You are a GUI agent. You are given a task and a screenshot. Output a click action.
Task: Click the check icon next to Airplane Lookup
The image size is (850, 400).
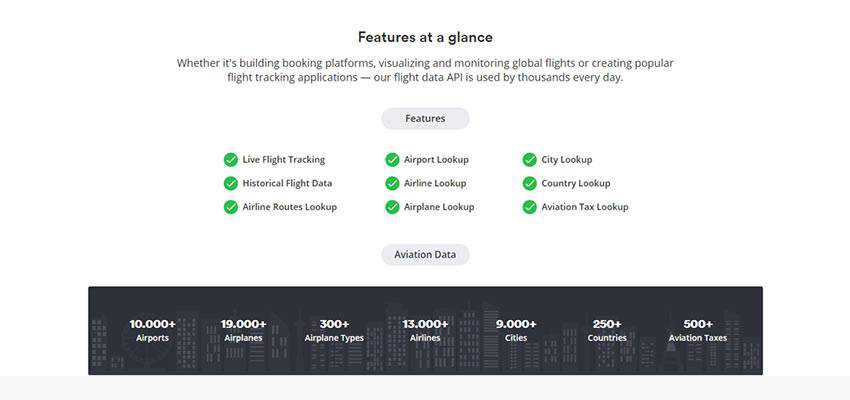pos(392,207)
